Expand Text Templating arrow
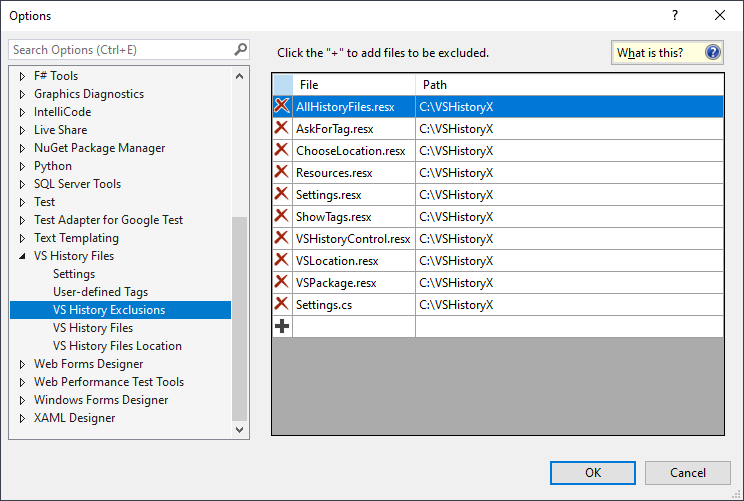744x501 pixels. (22, 238)
